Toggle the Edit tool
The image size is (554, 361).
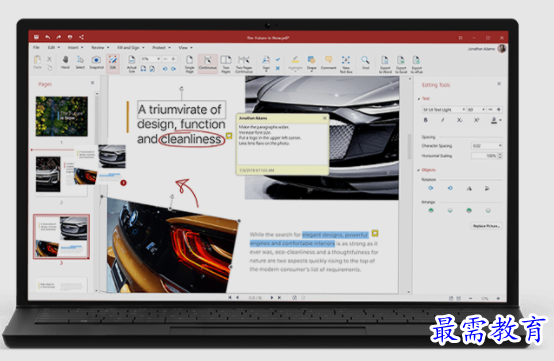pos(113,63)
